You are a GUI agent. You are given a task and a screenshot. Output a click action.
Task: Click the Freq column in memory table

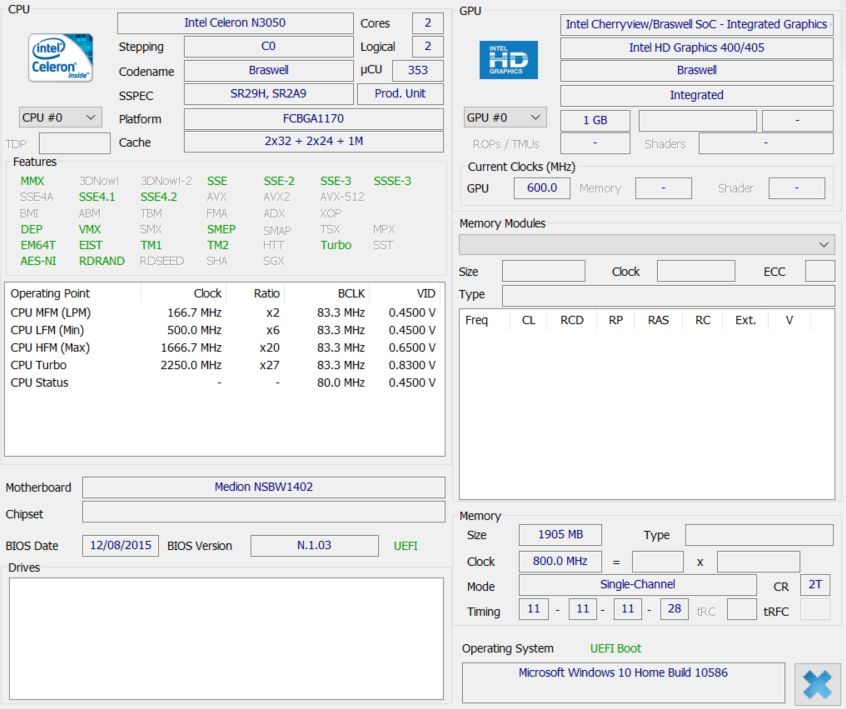(x=477, y=321)
